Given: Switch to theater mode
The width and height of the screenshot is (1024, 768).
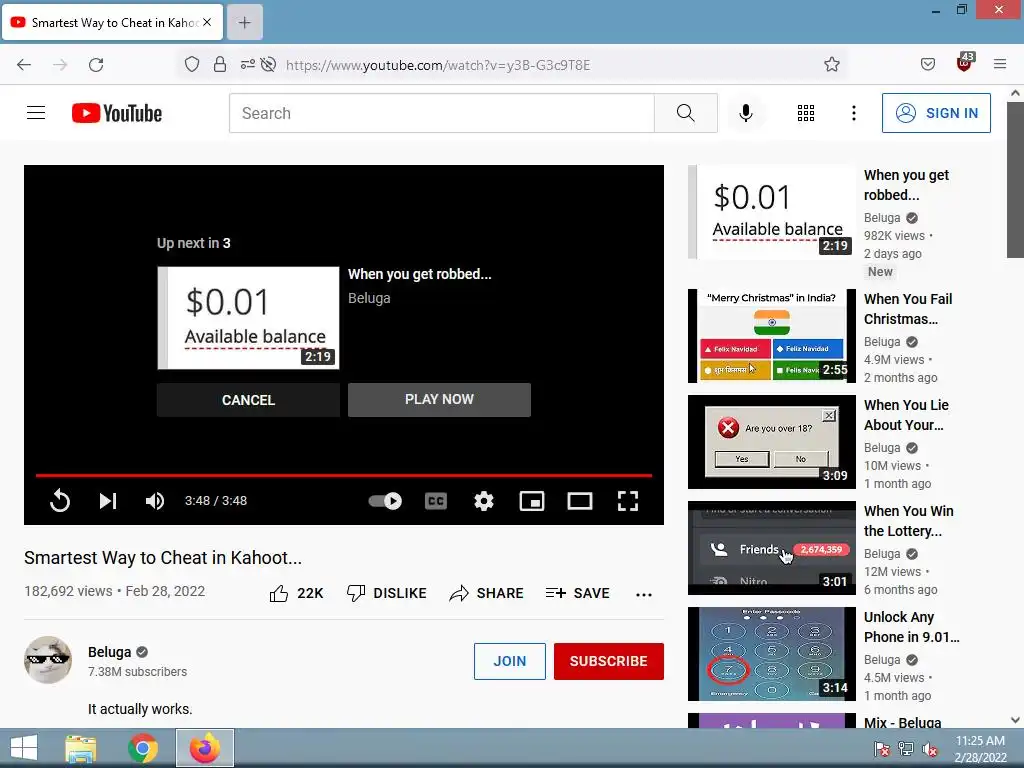Looking at the screenshot, I should [x=580, y=501].
